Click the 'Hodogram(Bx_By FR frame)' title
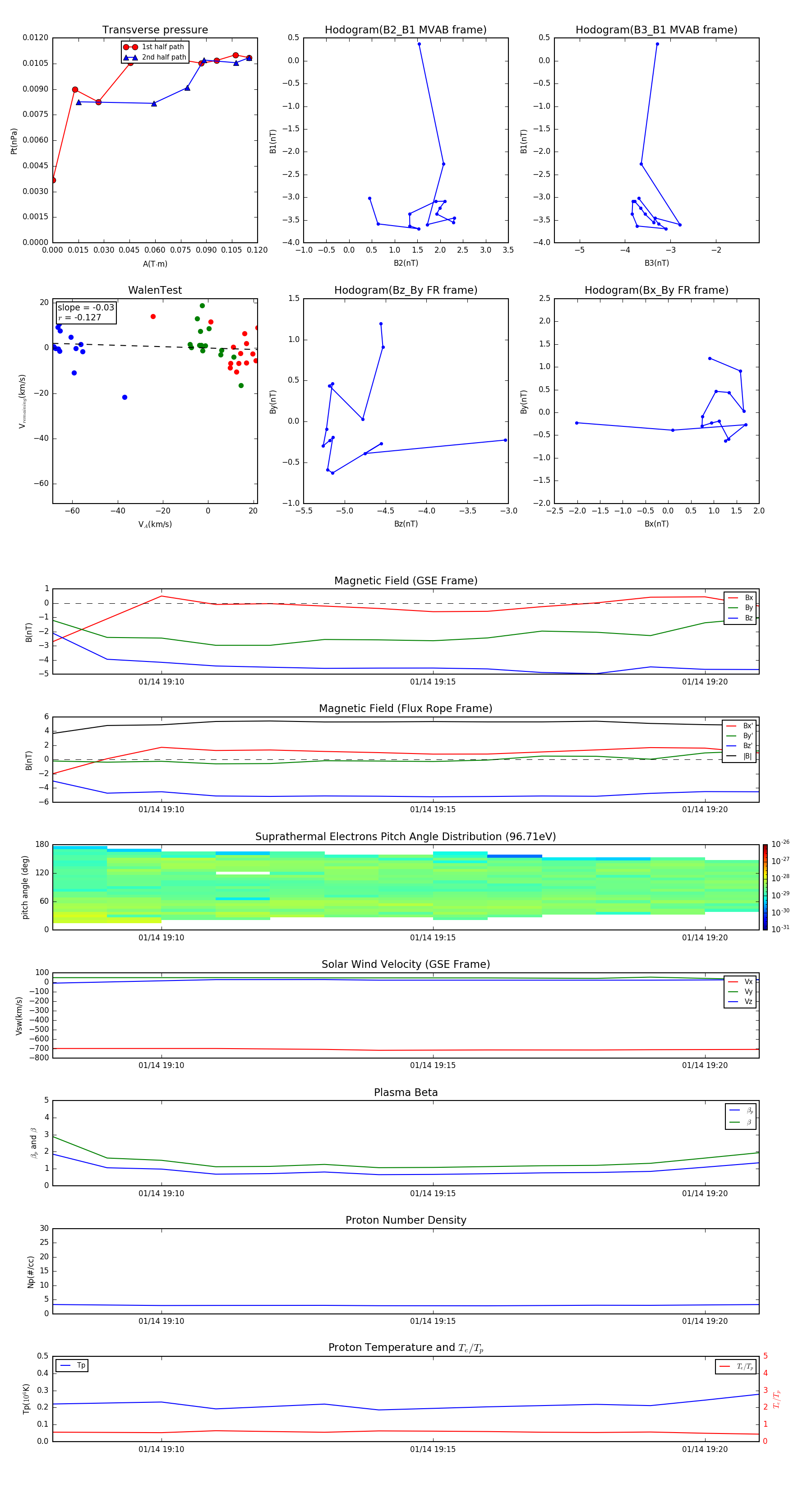Viewport: 812px width, 1489px height. 656,290
